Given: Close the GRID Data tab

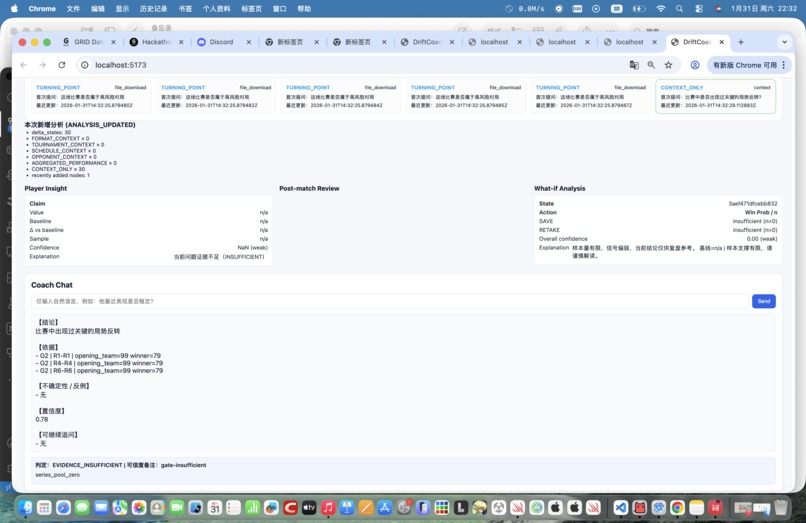Looking at the screenshot, I should [114, 42].
